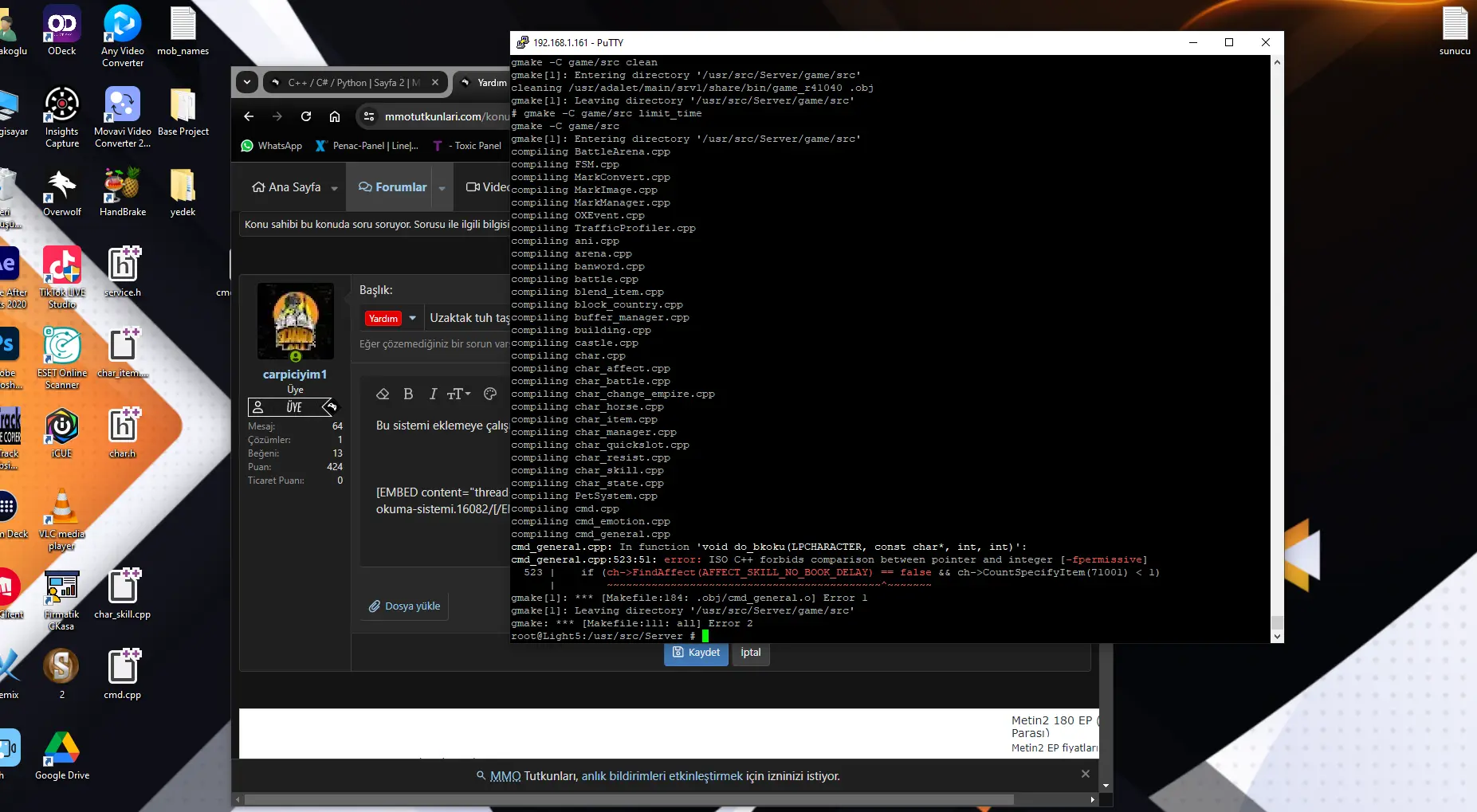Open the Forumlar tab
The height and width of the screenshot is (812, 1477).
(393, 187)
